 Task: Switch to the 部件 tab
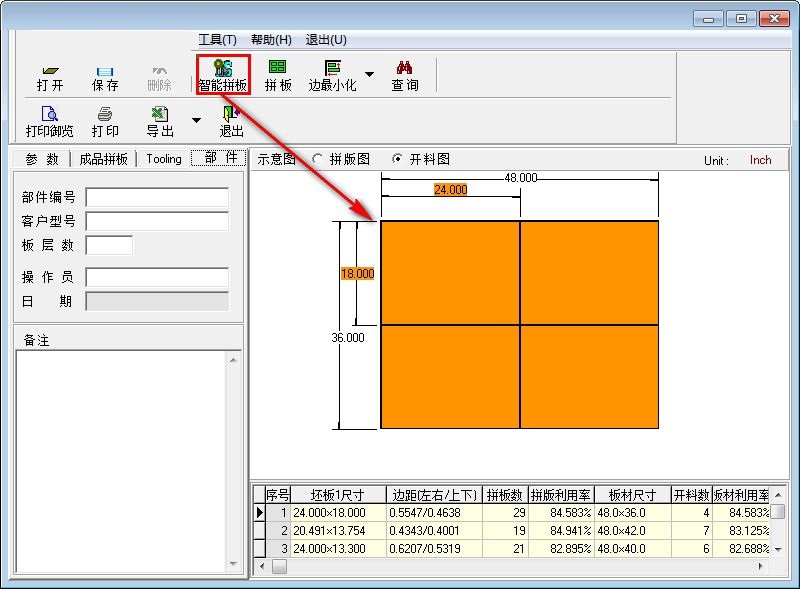(x=220, y=158)
